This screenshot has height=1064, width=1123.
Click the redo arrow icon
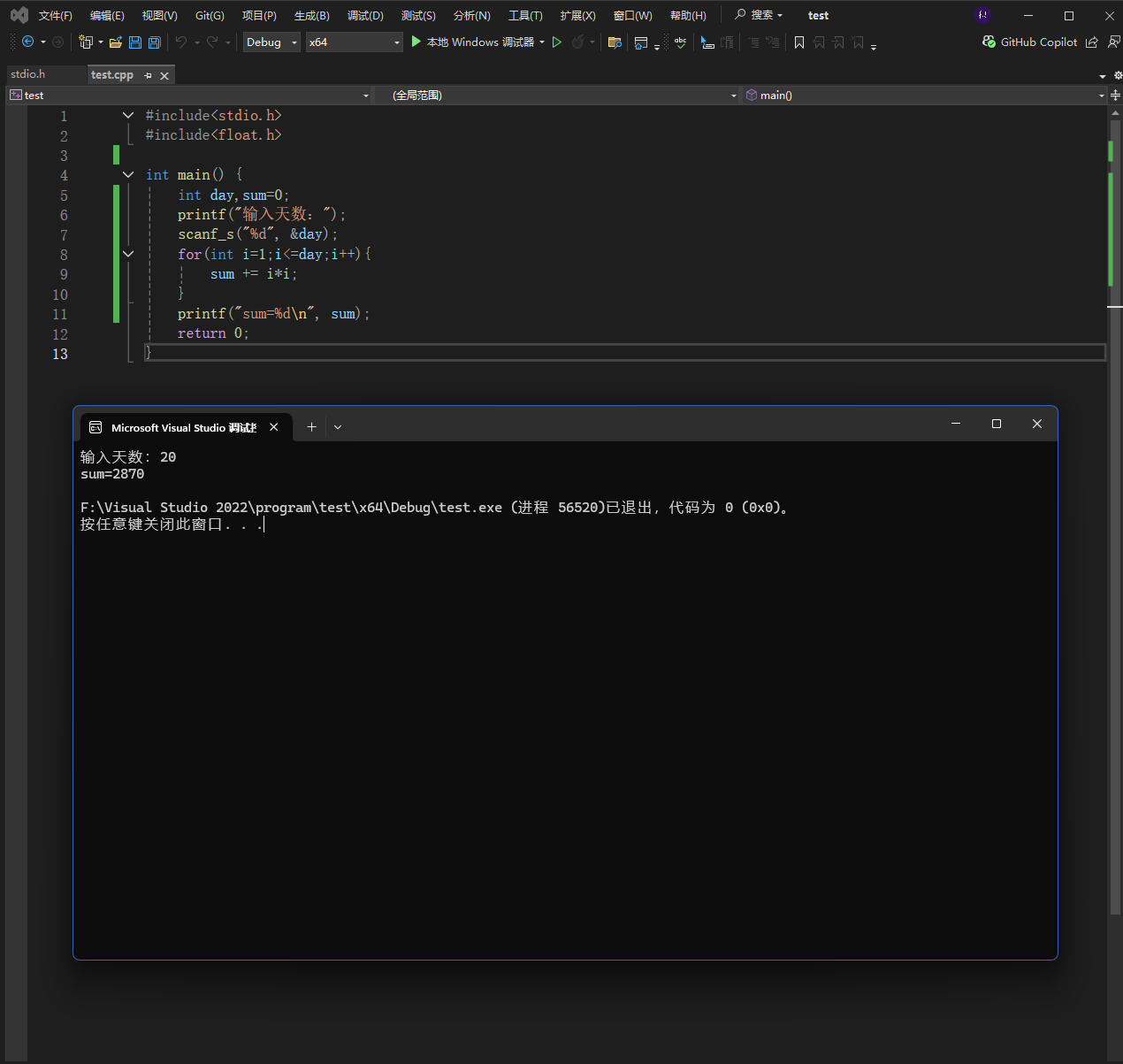click(x=212, y=42)
